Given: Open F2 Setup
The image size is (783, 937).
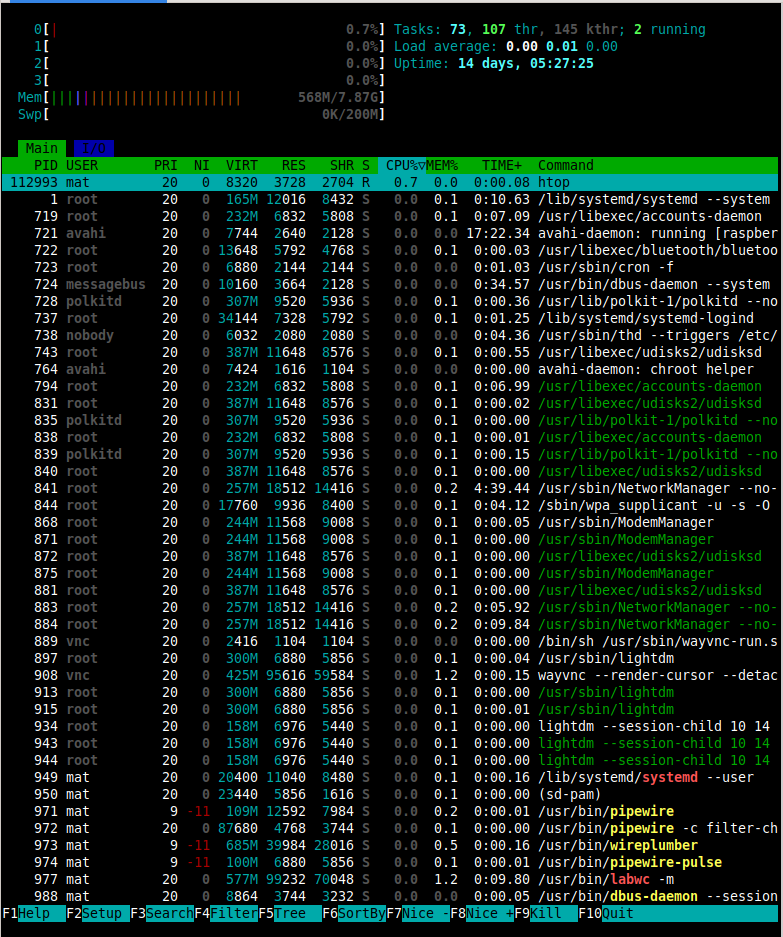Looking at the screenshot, I should point(98,913).
